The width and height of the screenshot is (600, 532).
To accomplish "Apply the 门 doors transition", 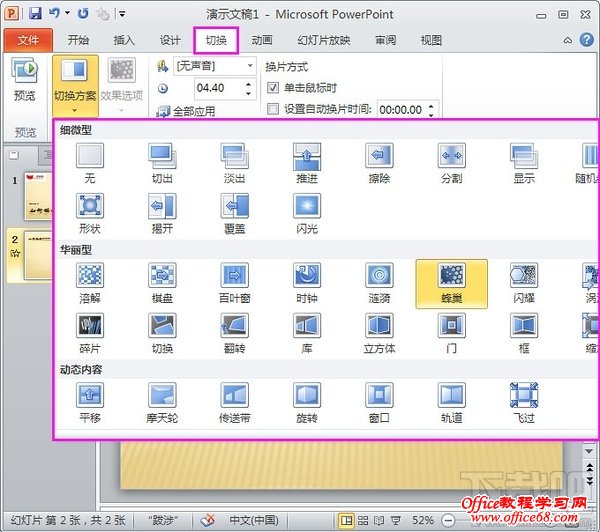I will (452, 333).
